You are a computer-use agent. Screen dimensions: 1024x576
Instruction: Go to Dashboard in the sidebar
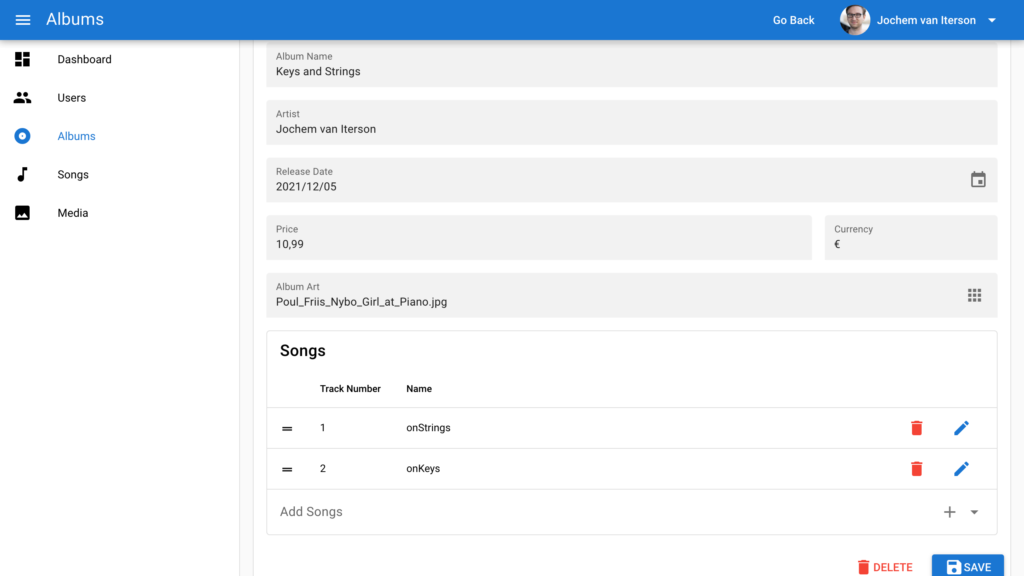pyautogui.click(x=84, y=60)
